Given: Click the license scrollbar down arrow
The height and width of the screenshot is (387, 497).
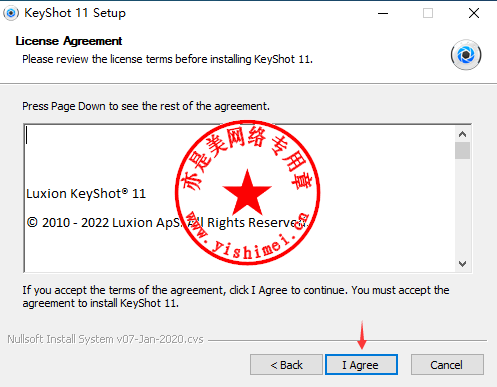Looking at the screenshot, I should coord(462,264).
